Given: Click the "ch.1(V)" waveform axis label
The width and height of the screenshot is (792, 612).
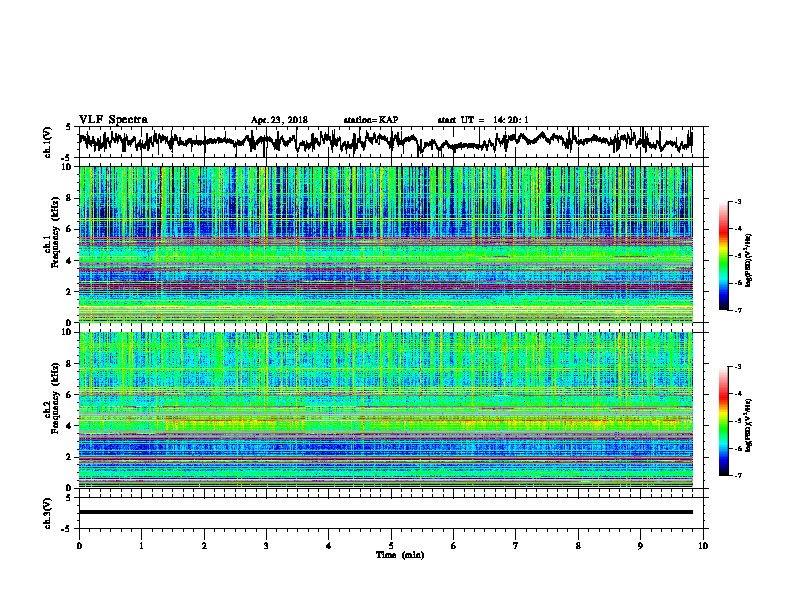Looking at the screenshot, I should [x=48, y=142].
